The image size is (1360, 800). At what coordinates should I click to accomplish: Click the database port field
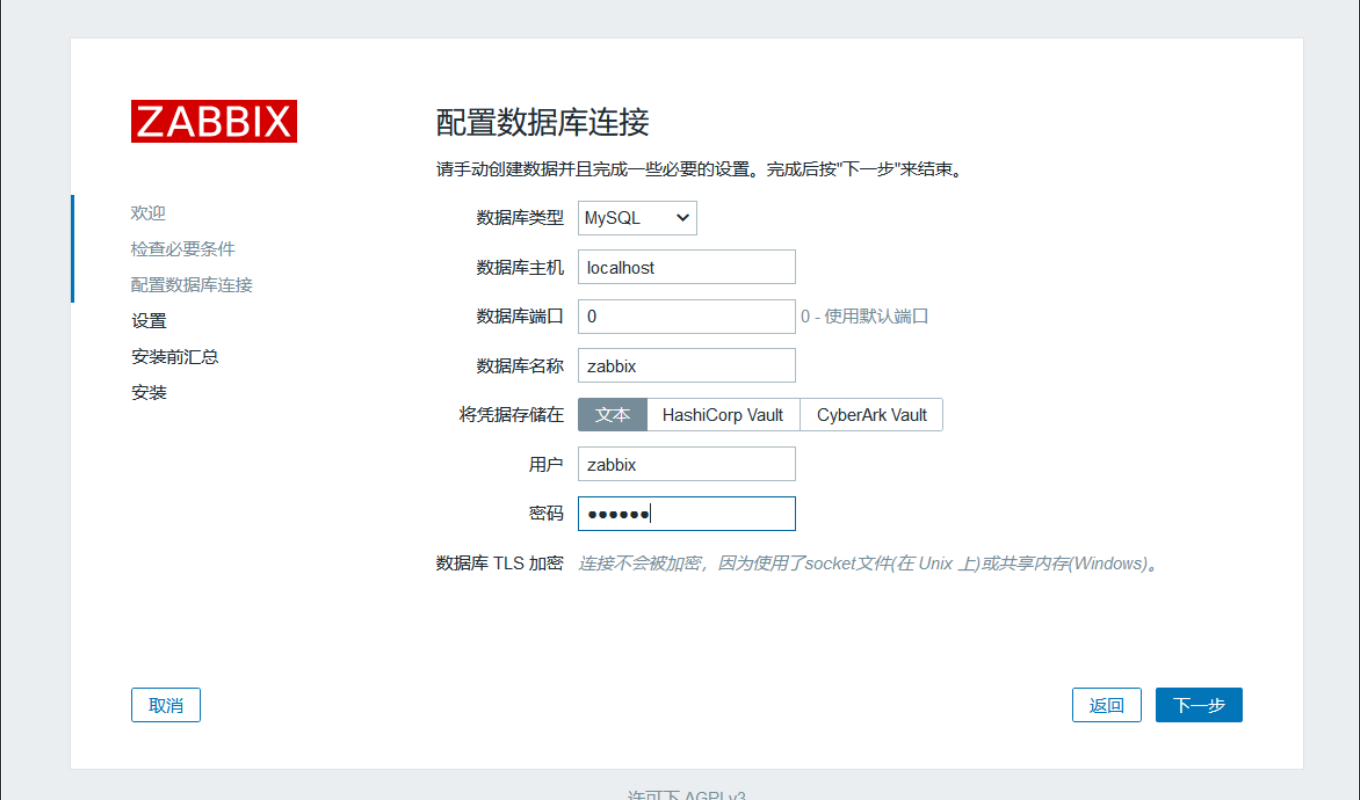pyautogui.click(x=687, y=316)
